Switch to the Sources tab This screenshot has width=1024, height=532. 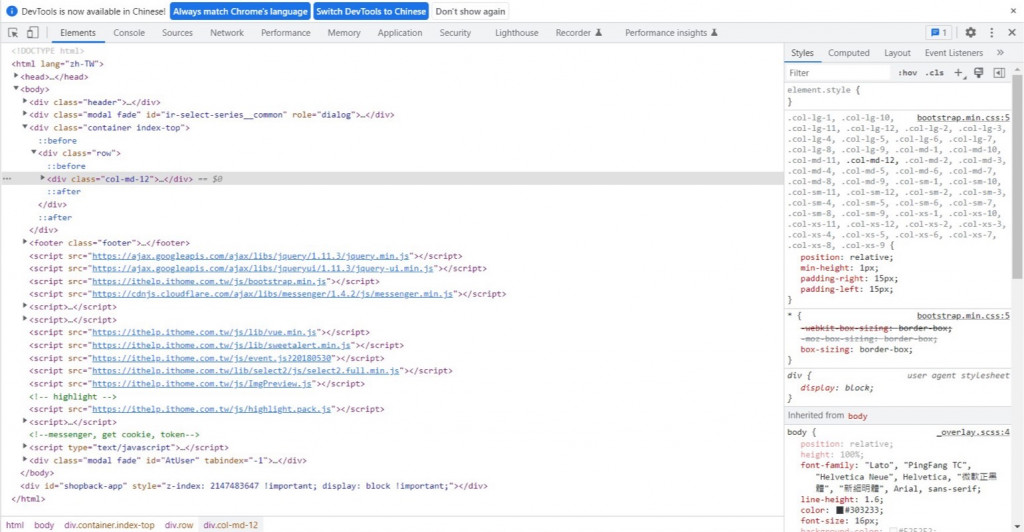[177, 33]
